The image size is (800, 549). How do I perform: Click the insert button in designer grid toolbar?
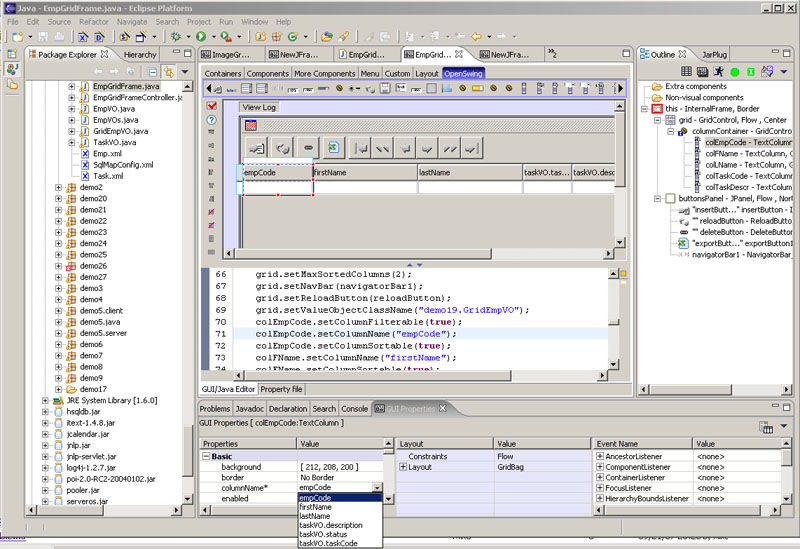256,148
